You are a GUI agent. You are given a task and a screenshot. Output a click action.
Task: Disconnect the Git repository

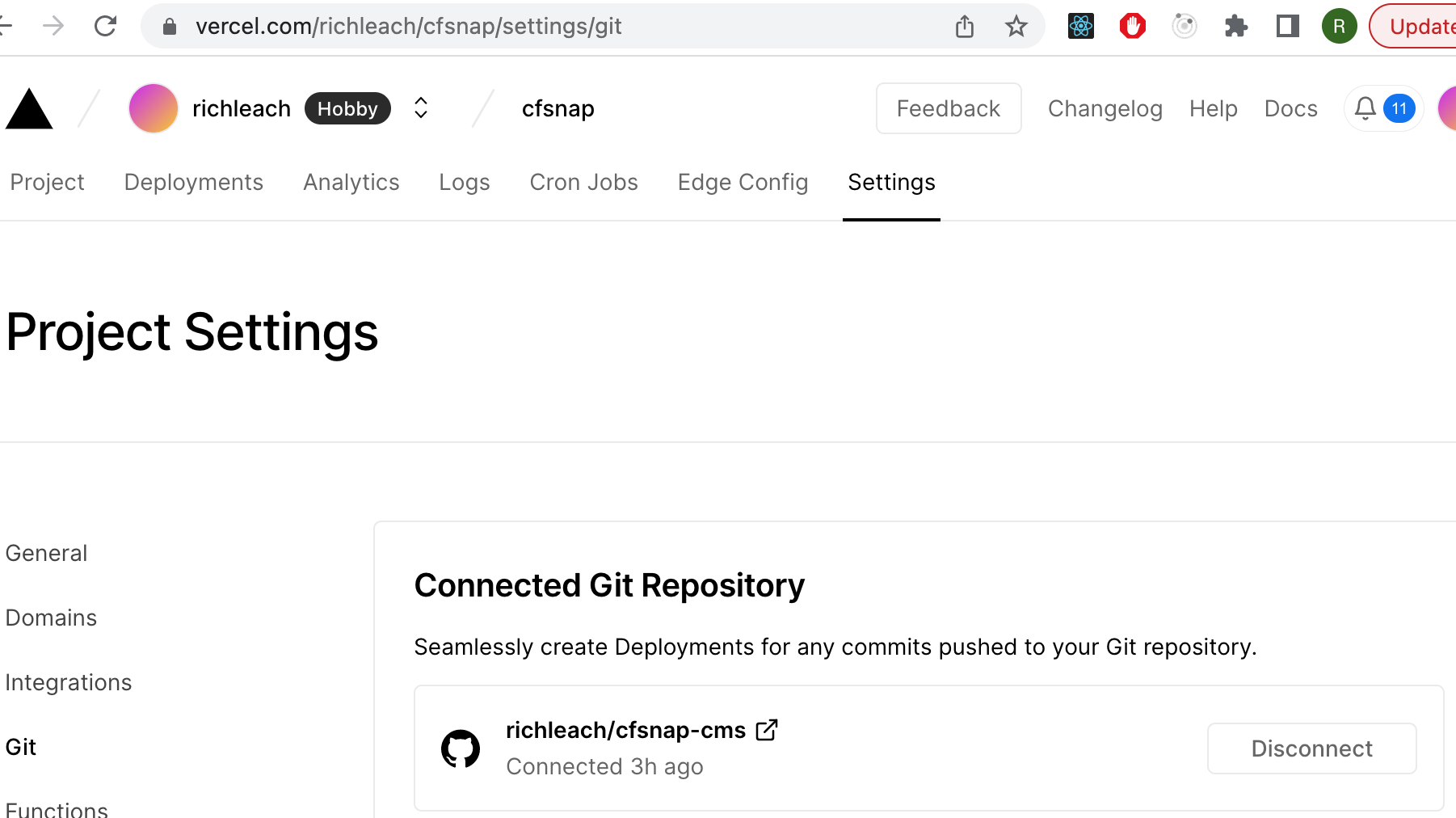point(1311,748)
